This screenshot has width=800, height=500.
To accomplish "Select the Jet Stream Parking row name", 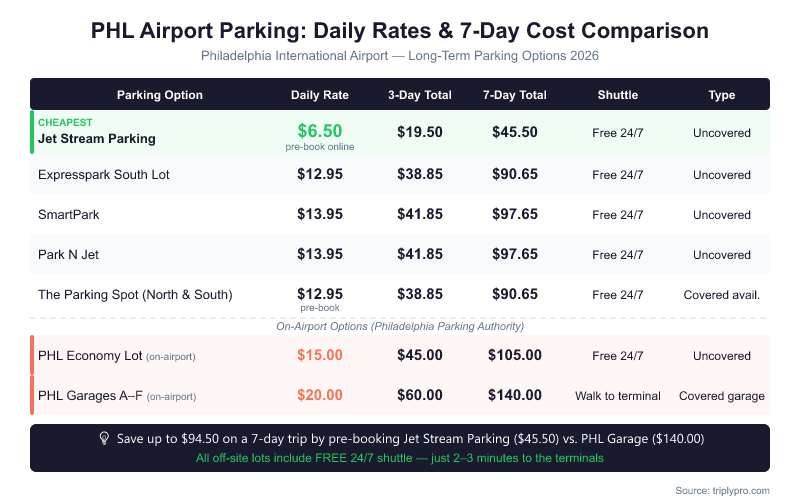I will pyautogui.click(x=97, y=139).
